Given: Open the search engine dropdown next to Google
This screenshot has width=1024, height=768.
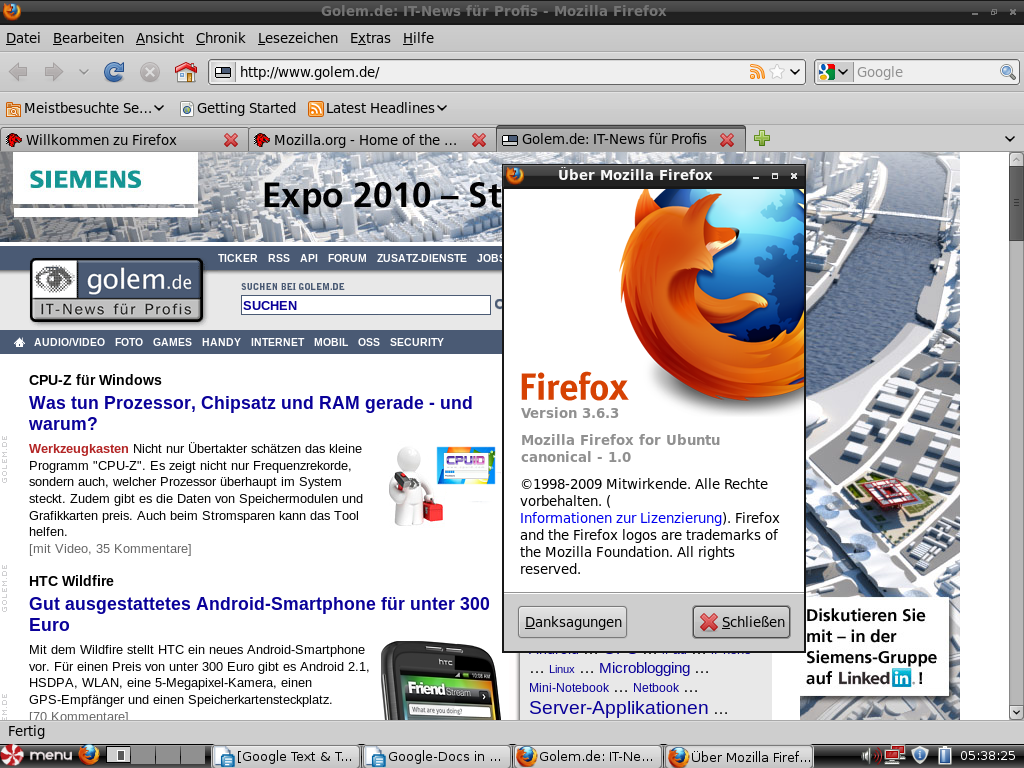Looking at the screenshot, I should coord(843,71).
